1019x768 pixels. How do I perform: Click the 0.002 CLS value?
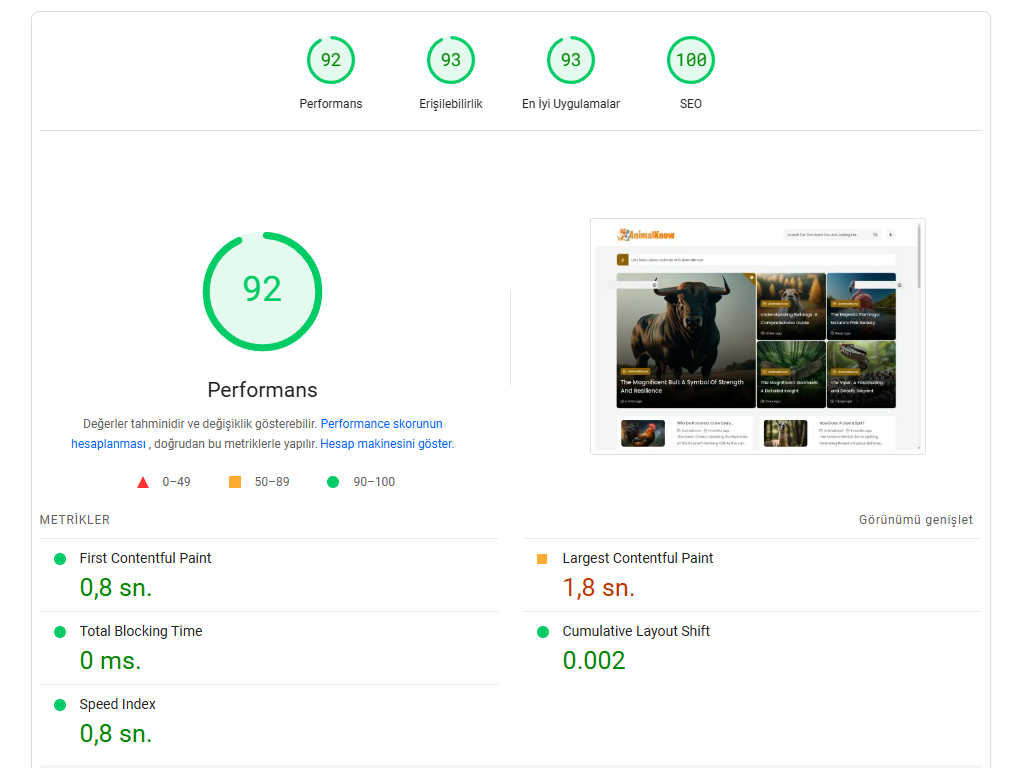pos(594,660)
